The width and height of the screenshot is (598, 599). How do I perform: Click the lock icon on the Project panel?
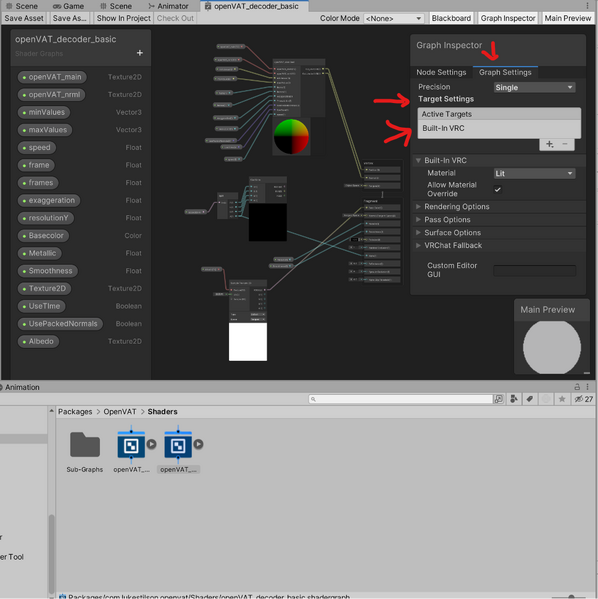pyautogui.click(x=577, y=387)
